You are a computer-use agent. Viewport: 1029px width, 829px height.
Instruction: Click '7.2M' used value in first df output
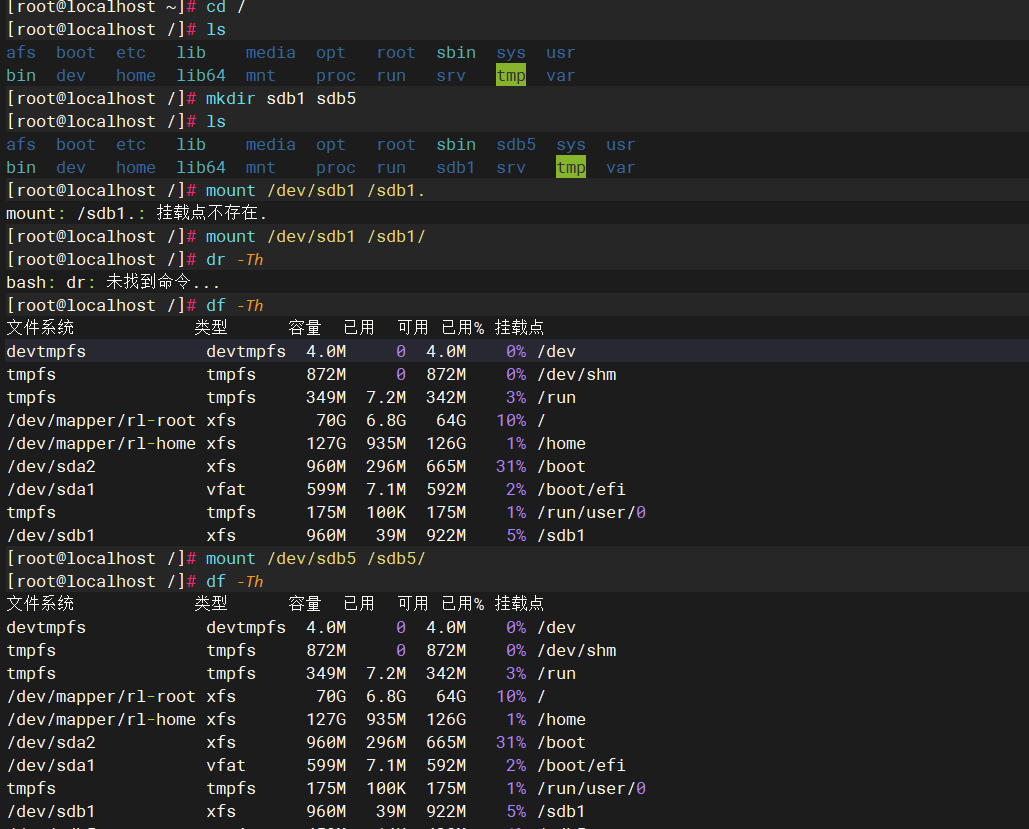[386, 398]
